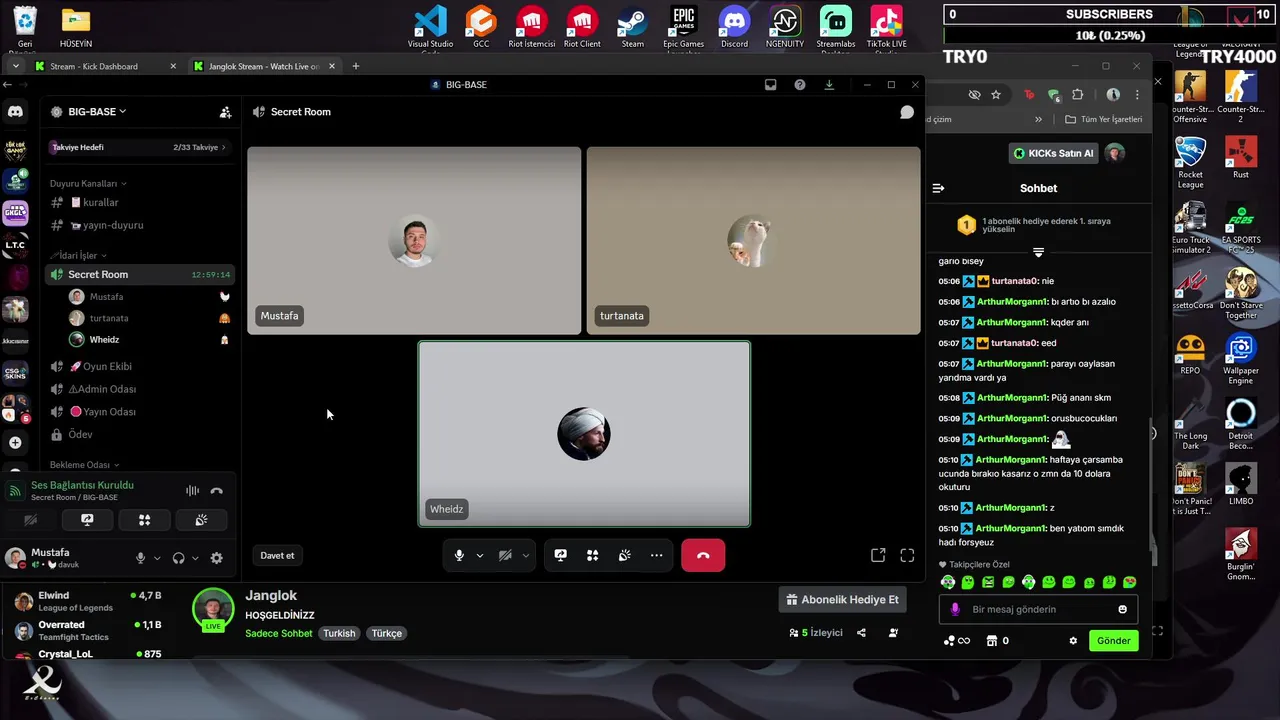Open the Takviye Hedefi boost goal
The width and height of the screenshot is (1280, 720).
point(138,147)
